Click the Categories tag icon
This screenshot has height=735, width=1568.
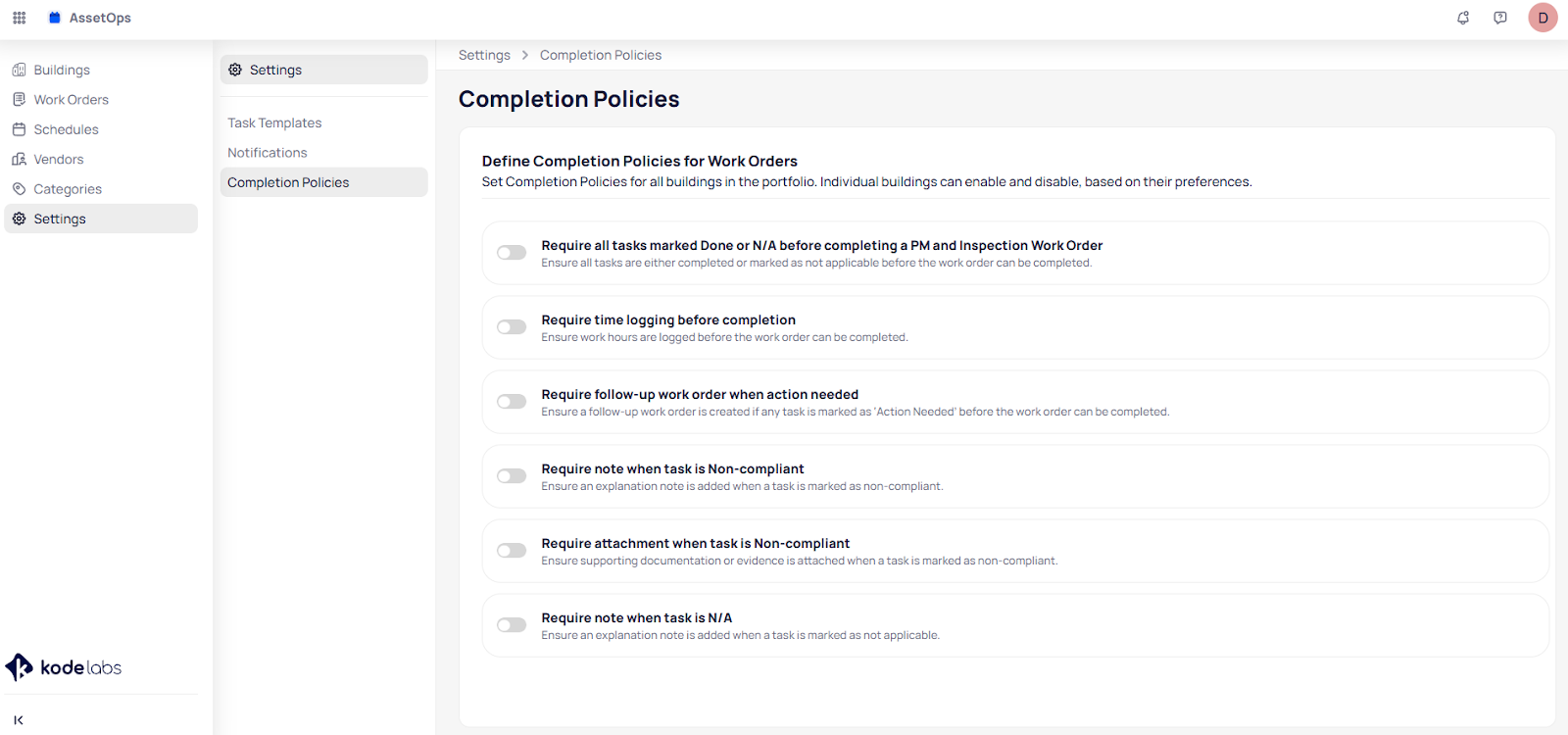[x=19, y=189]
